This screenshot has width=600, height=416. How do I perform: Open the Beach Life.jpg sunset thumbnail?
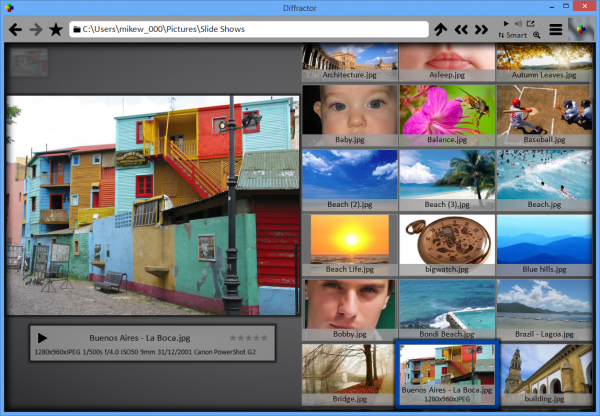(x=350, y=245)
